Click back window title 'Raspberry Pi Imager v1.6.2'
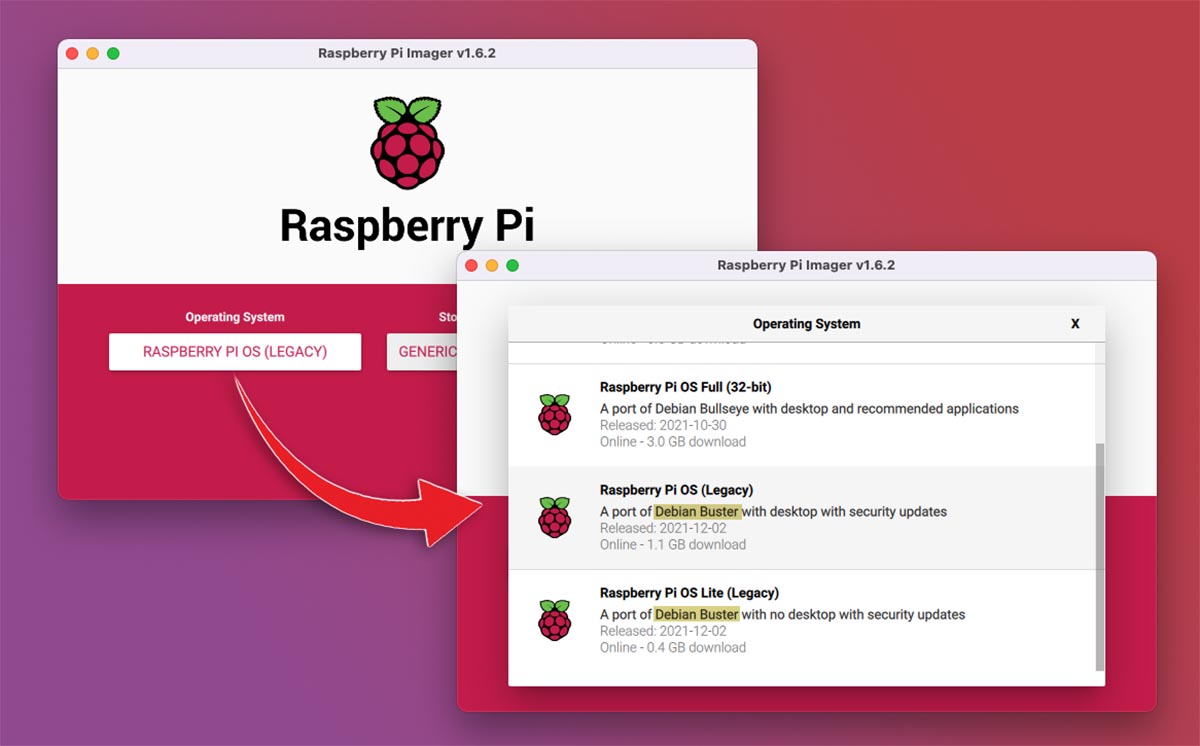 tap(406, 53)
